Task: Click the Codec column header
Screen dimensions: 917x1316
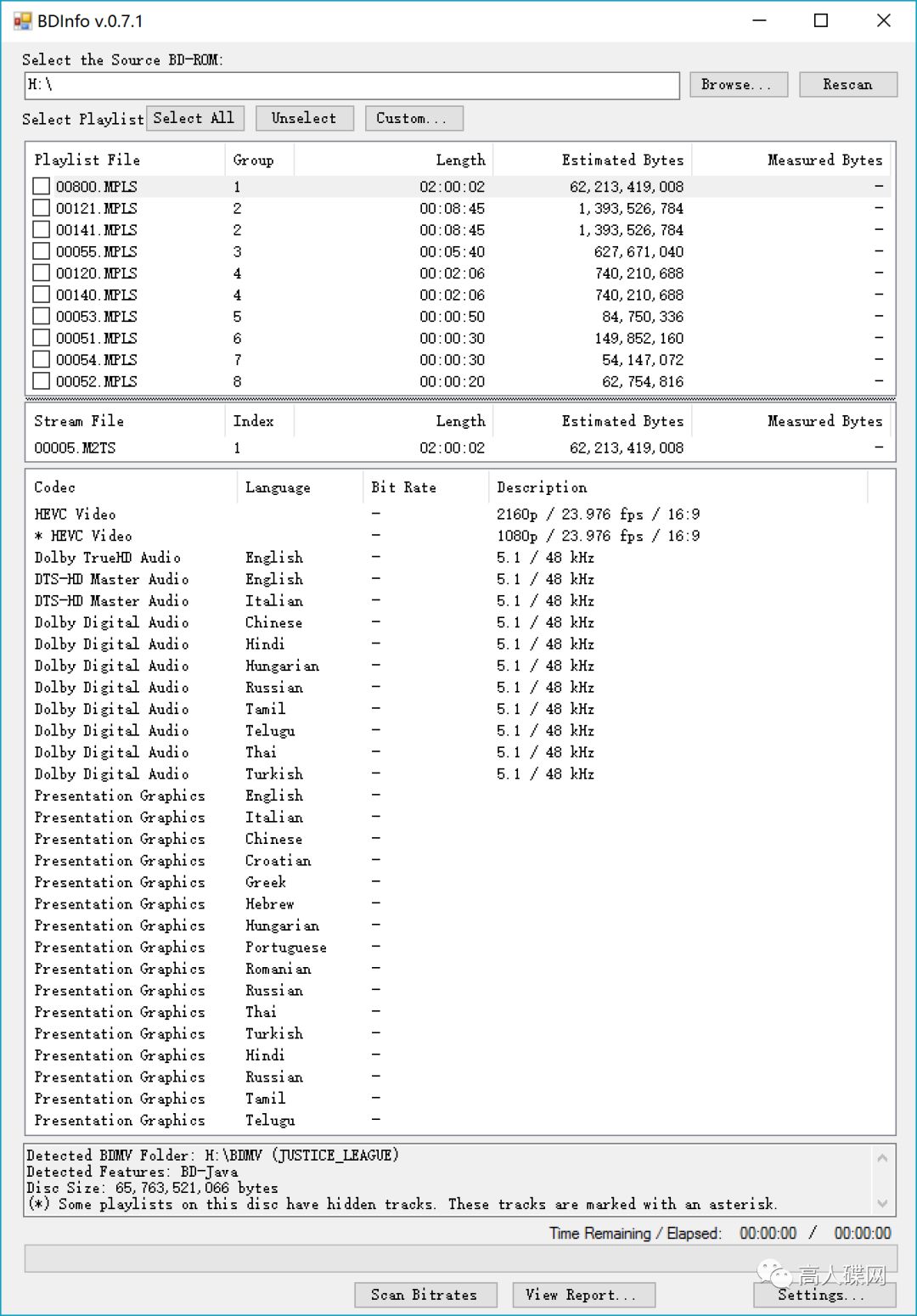Action: tap(55, 487)
